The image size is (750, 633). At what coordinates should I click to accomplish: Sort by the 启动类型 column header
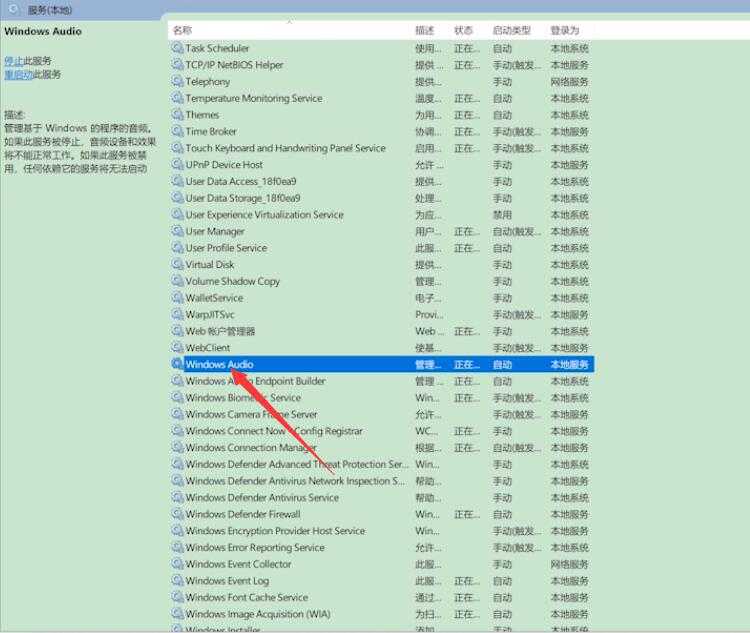point(511,30)
